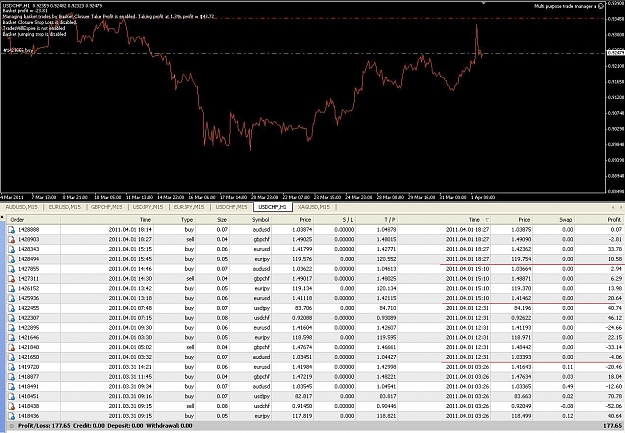Switch to the XAGUSD,M15 chart tab
Image resolution: width=625 pixels, height=433 pixels.
point(314,207)
